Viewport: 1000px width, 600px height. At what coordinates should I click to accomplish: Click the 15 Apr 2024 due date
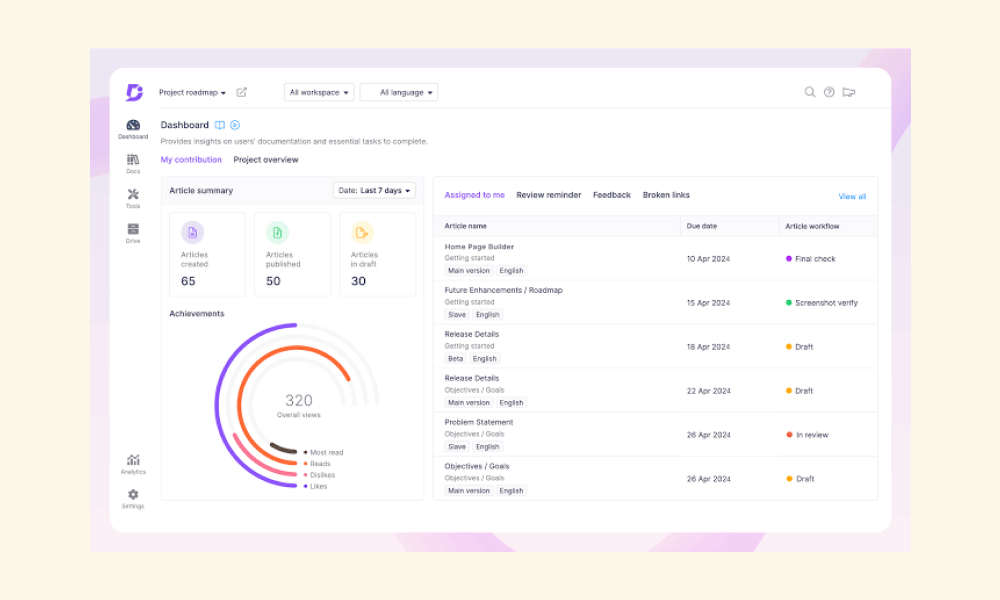(708, 303)
